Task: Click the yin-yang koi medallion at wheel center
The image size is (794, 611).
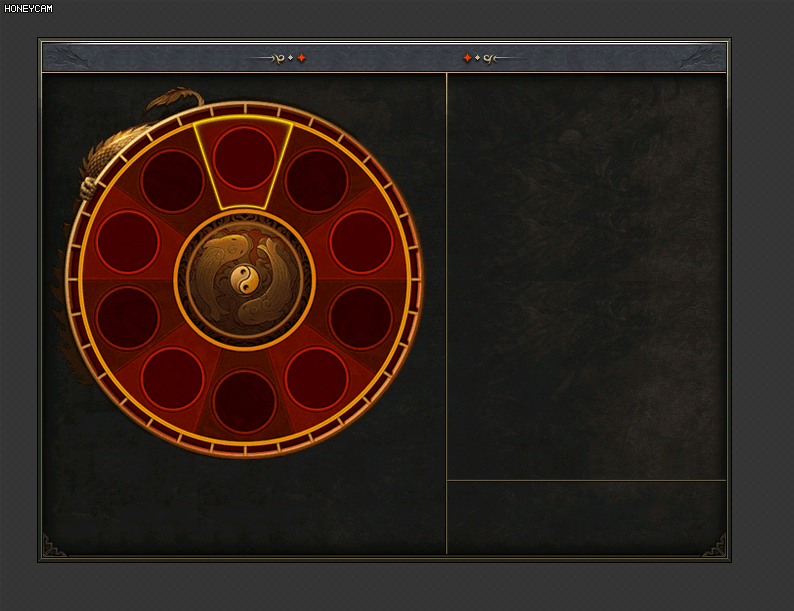Action: 245,280
